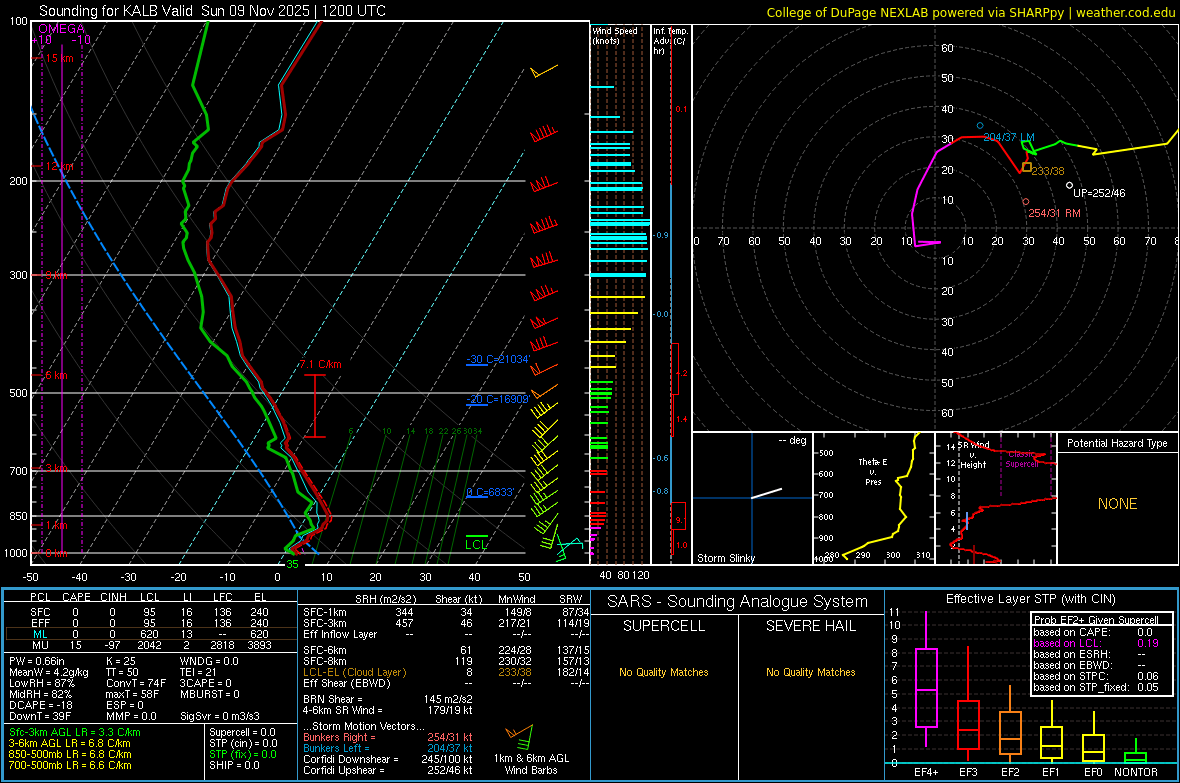Click the 'Eff Shear (EBWD)' row label
This screenshot has height=783, width=1180.
tap(347, 683)
